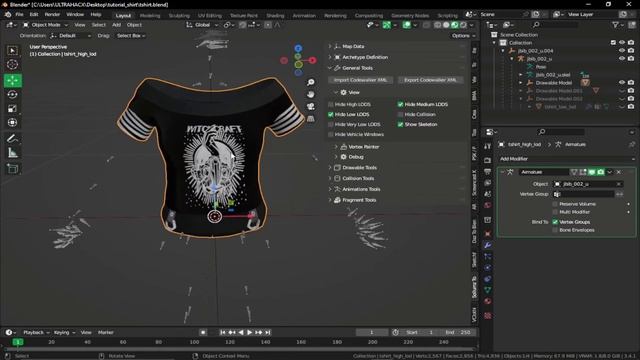Switch to the Modeling workspace tab
640x360 pixels.
(150, 16)
